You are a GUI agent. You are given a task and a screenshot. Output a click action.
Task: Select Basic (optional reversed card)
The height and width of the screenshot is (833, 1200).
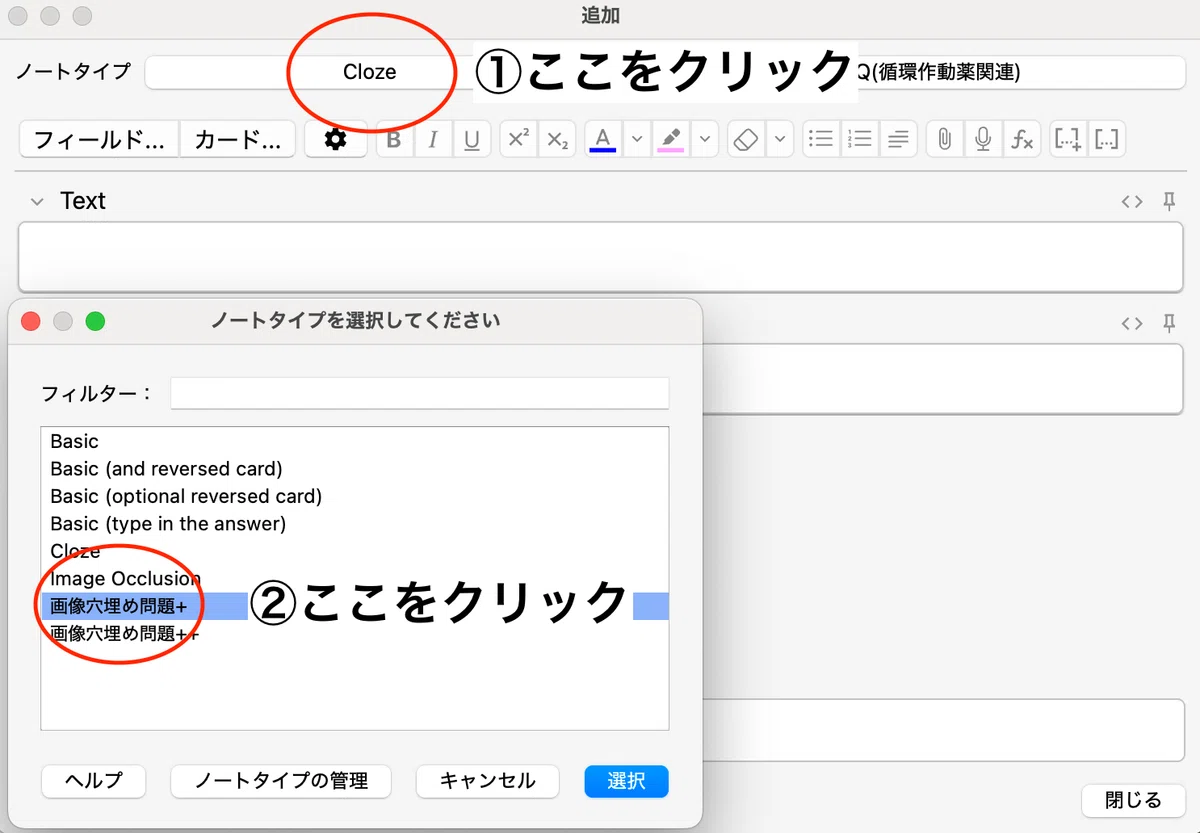click(x=355, y=496)
